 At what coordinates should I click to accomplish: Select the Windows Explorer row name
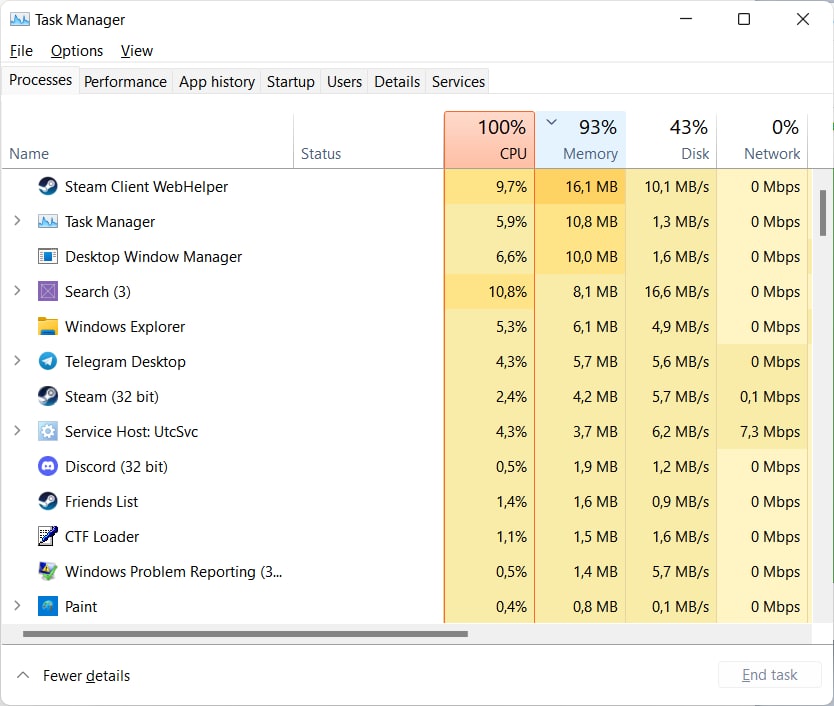click(125, 327)
